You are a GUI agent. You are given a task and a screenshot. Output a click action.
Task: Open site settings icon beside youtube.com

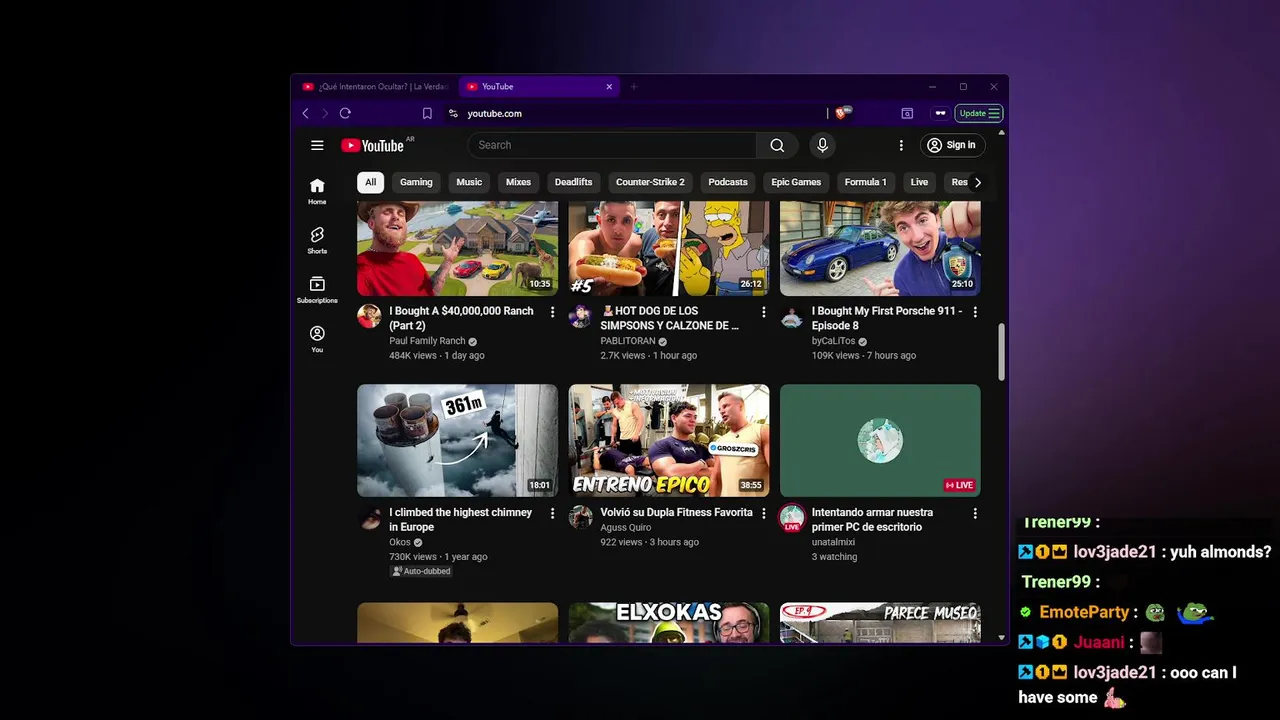coord(453,113)
